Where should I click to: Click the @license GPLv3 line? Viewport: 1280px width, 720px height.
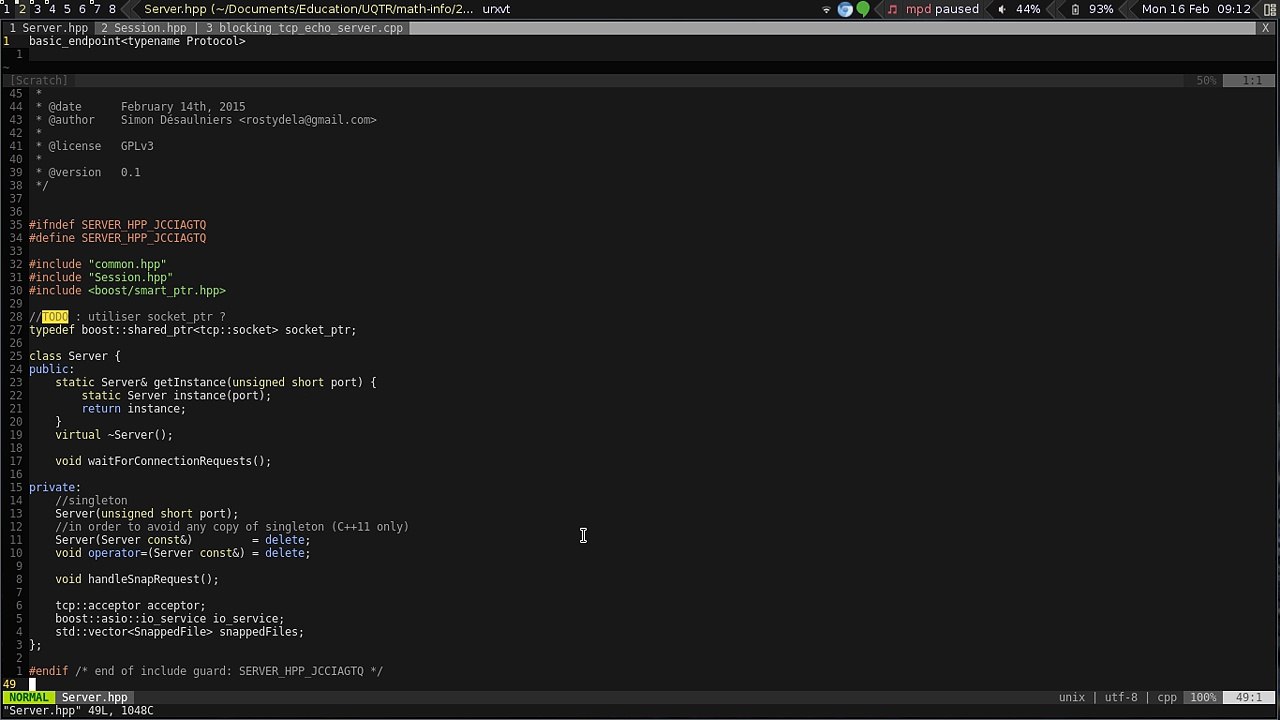click(94, 146)
